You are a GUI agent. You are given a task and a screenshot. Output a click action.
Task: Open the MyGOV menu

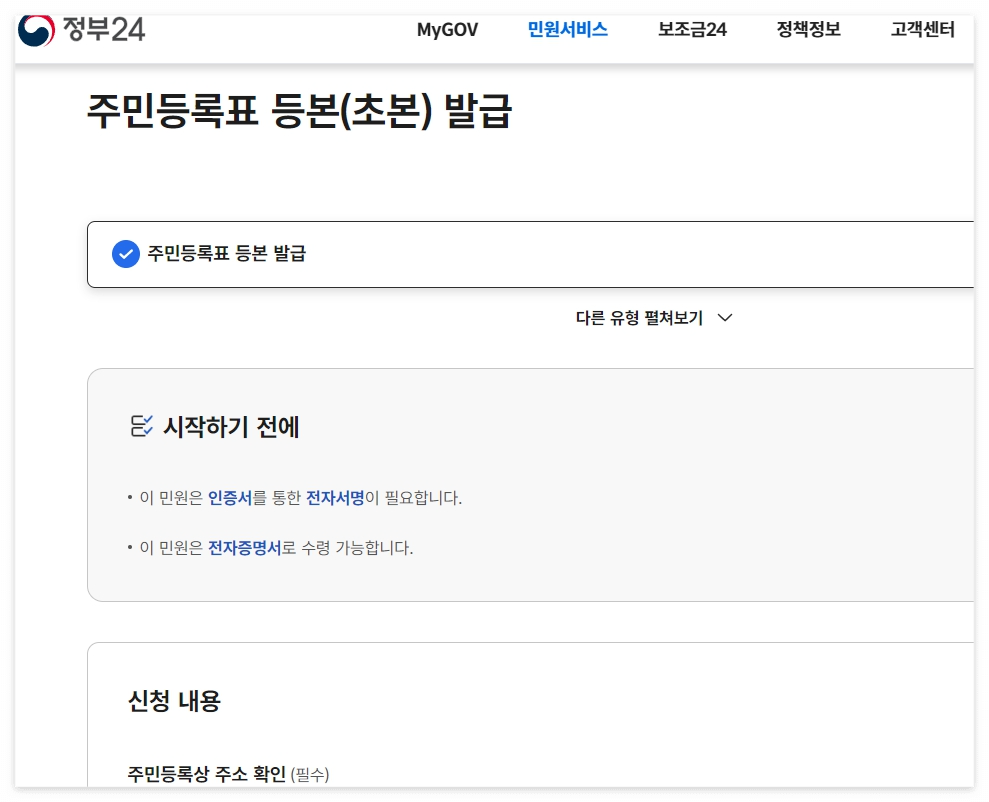click(x=447, y=30)
